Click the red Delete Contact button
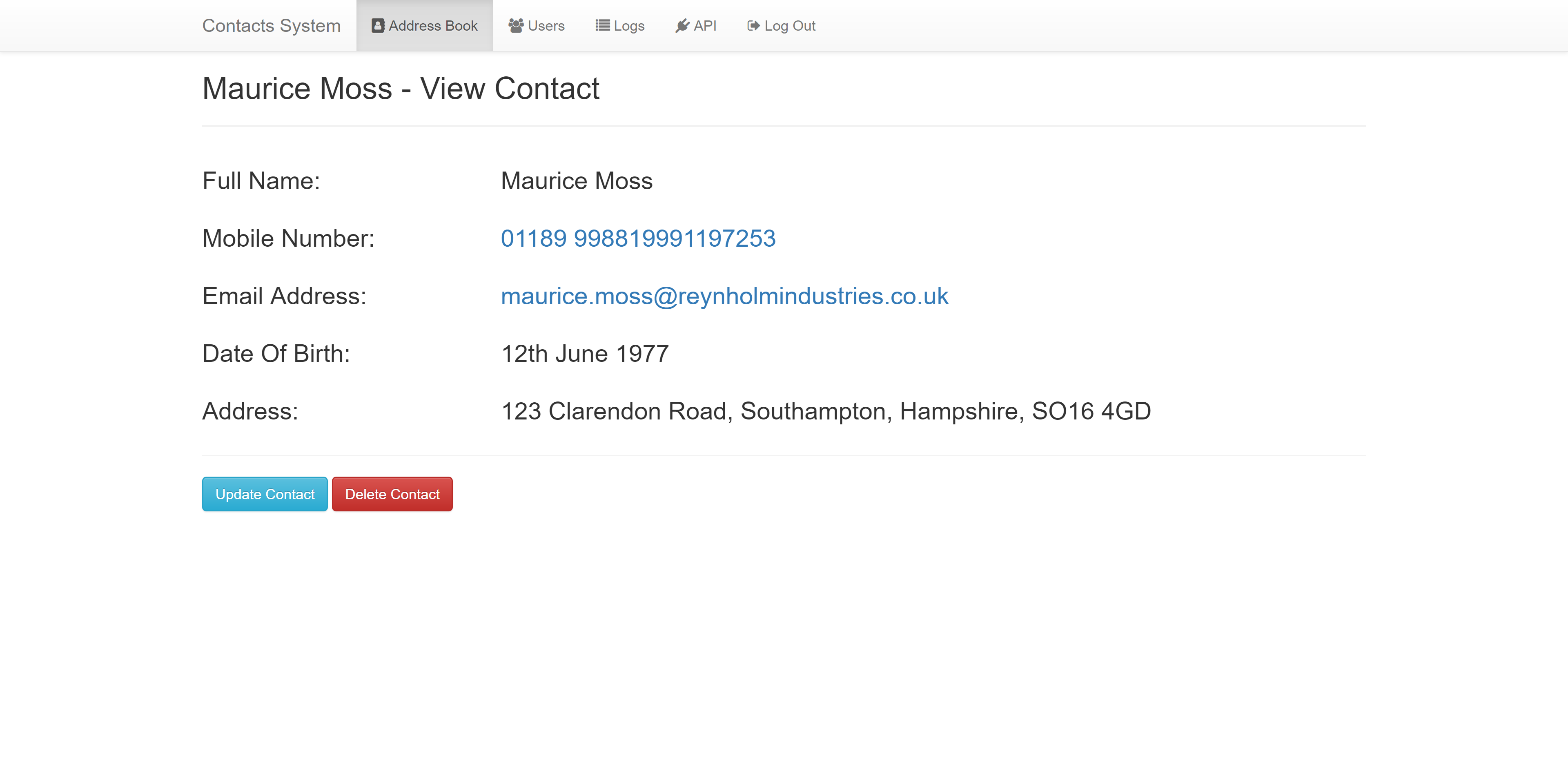The height and width of the screenshot is (774, 1568). click(x=392, y=494)
